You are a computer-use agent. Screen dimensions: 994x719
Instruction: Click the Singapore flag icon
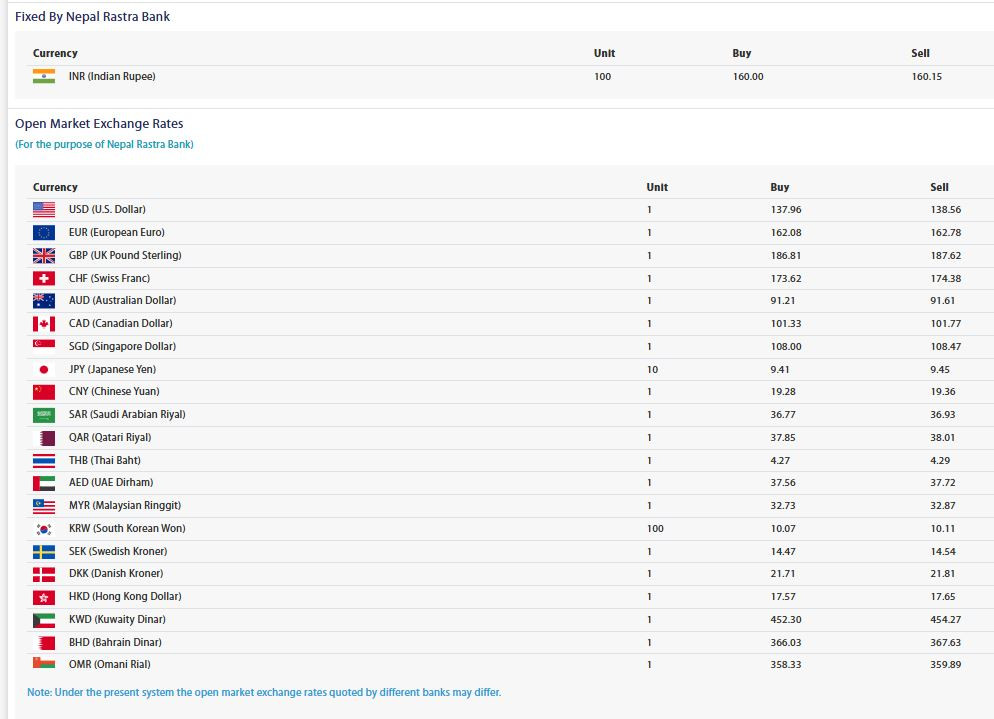pos(44,344)
